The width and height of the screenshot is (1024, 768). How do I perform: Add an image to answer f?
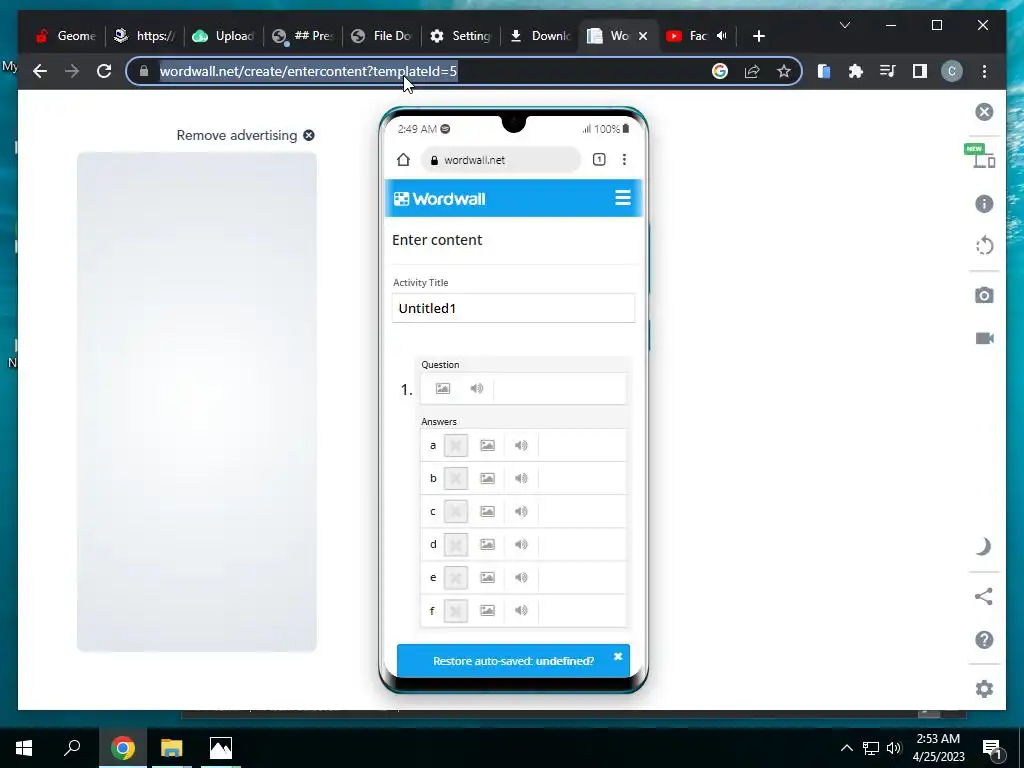point(487,611)
